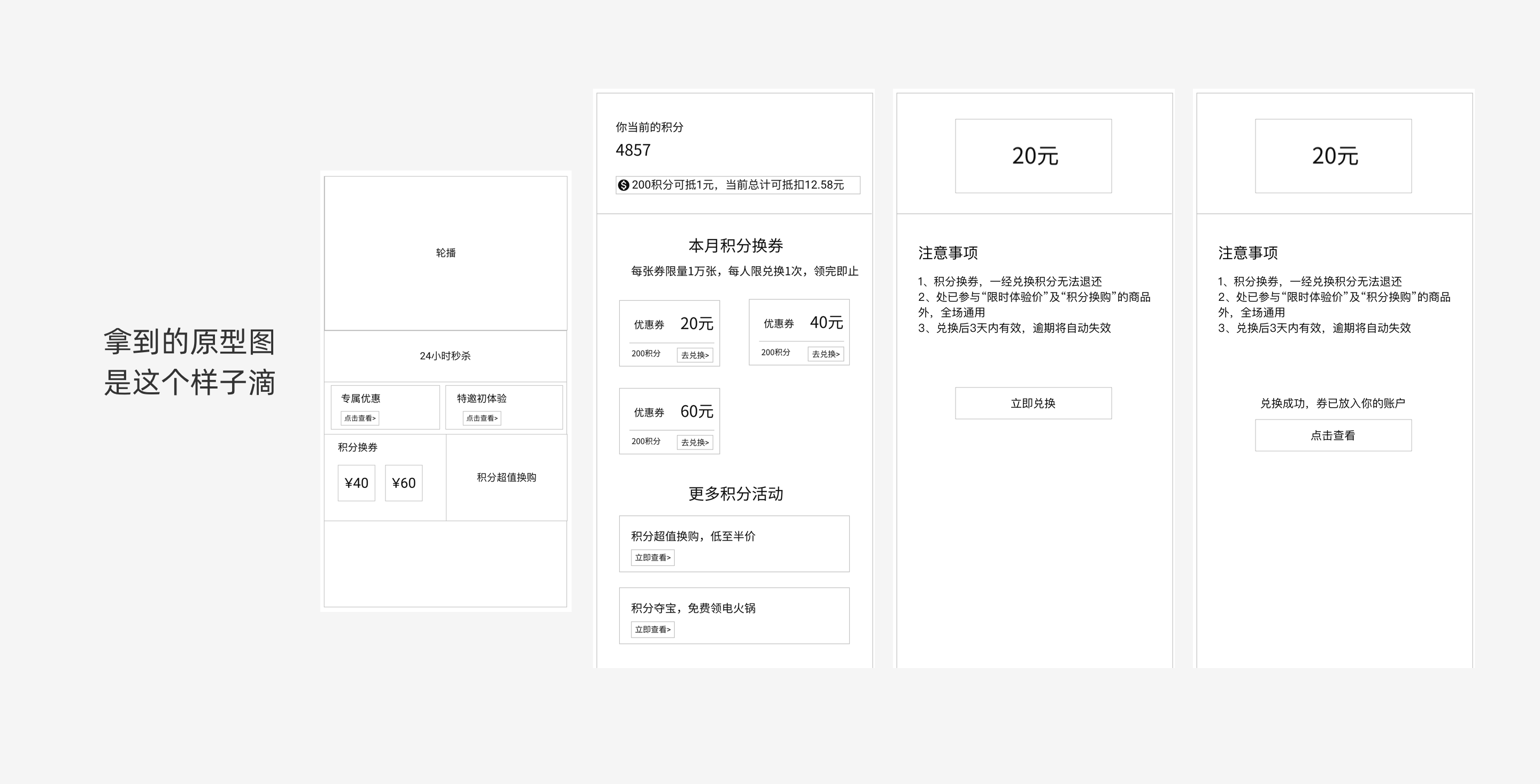This screenshot has width=1540, height=784.
Task: Click the 轮播 carousel banner area
Action: click(x=445, y=253)
